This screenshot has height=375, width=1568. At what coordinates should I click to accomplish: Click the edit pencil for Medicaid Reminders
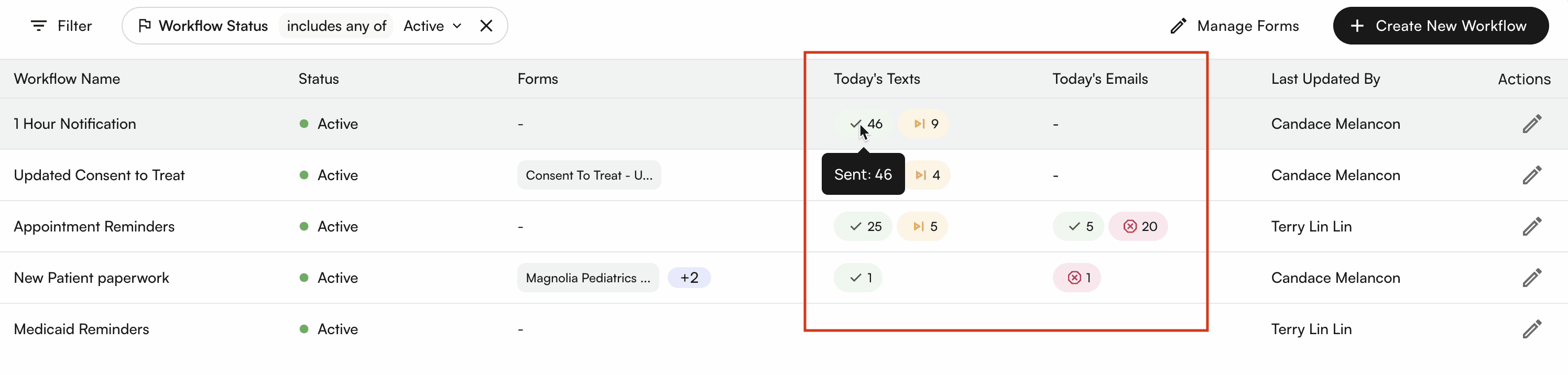[1531, 329]
